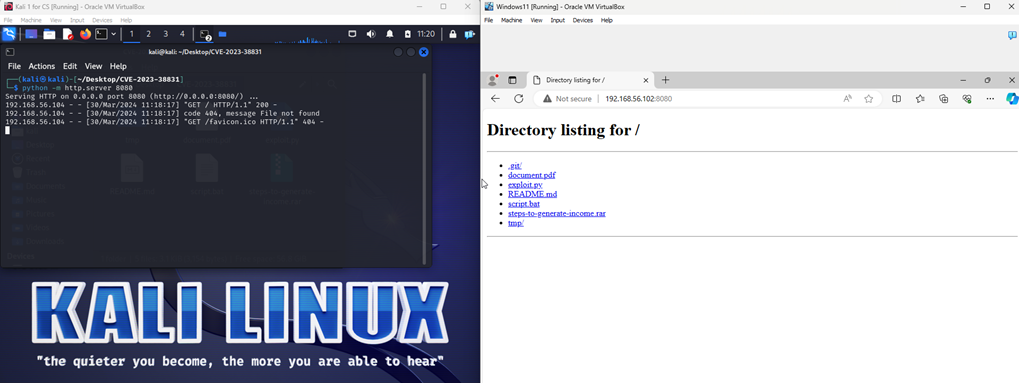The image size is (1019, 383).
Task: Click the terminal title bar icon
Action: click(10, 52)
